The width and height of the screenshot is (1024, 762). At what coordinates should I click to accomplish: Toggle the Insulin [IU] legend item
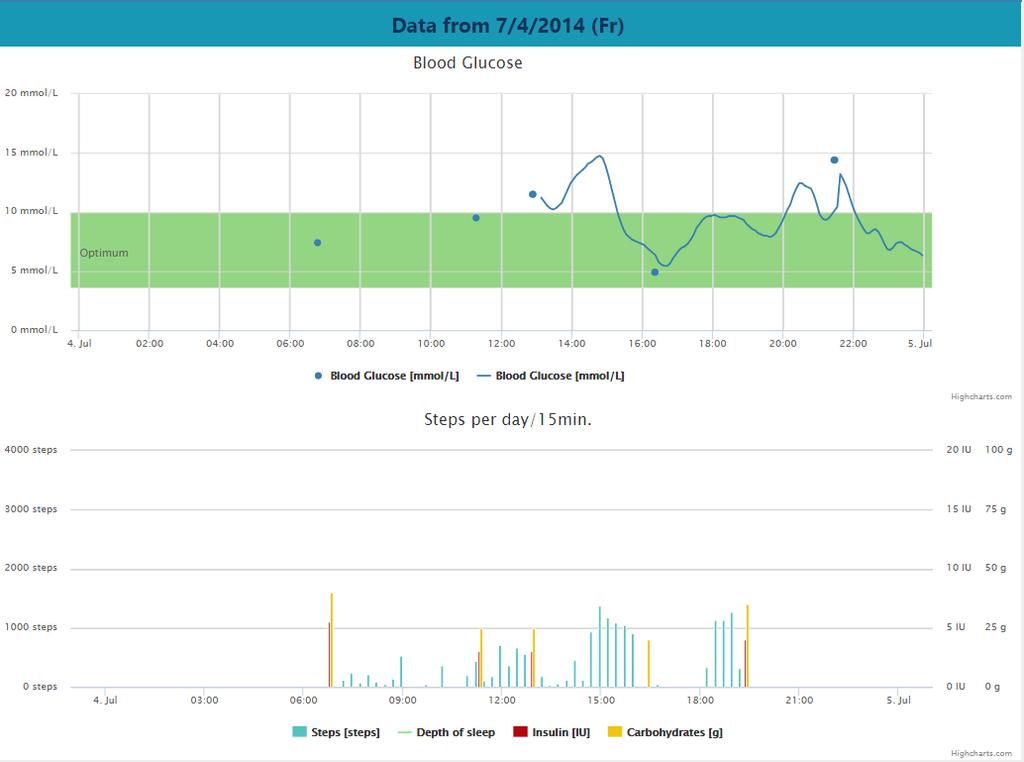tap(552, 733)
